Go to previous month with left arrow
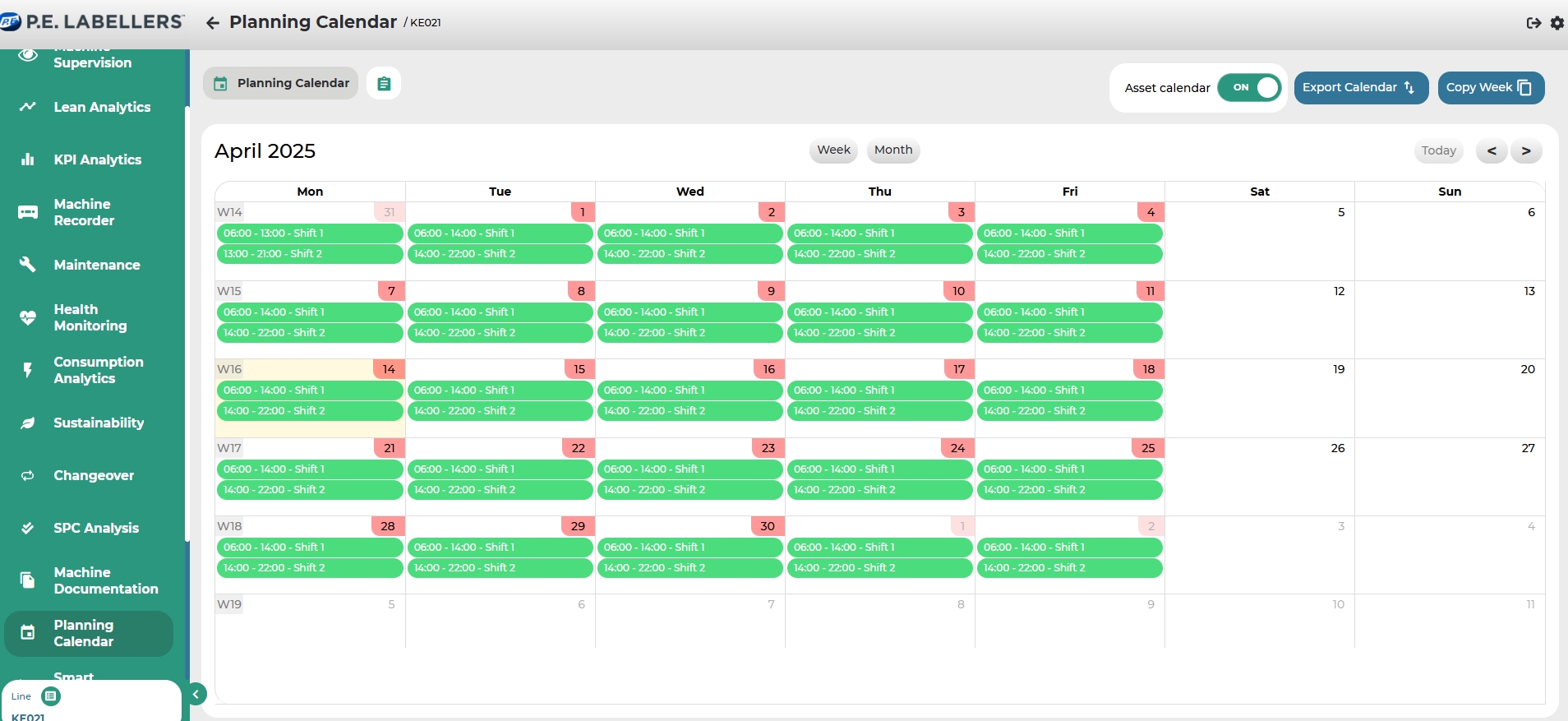 [1491, 150]
